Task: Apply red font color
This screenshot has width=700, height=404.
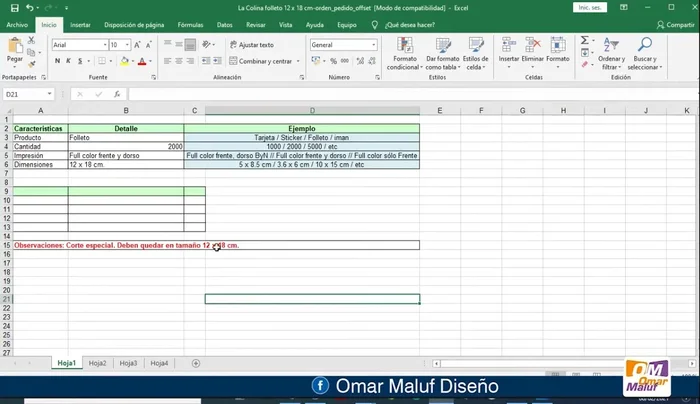Action: pyautogui.click(x=142, y=61)
